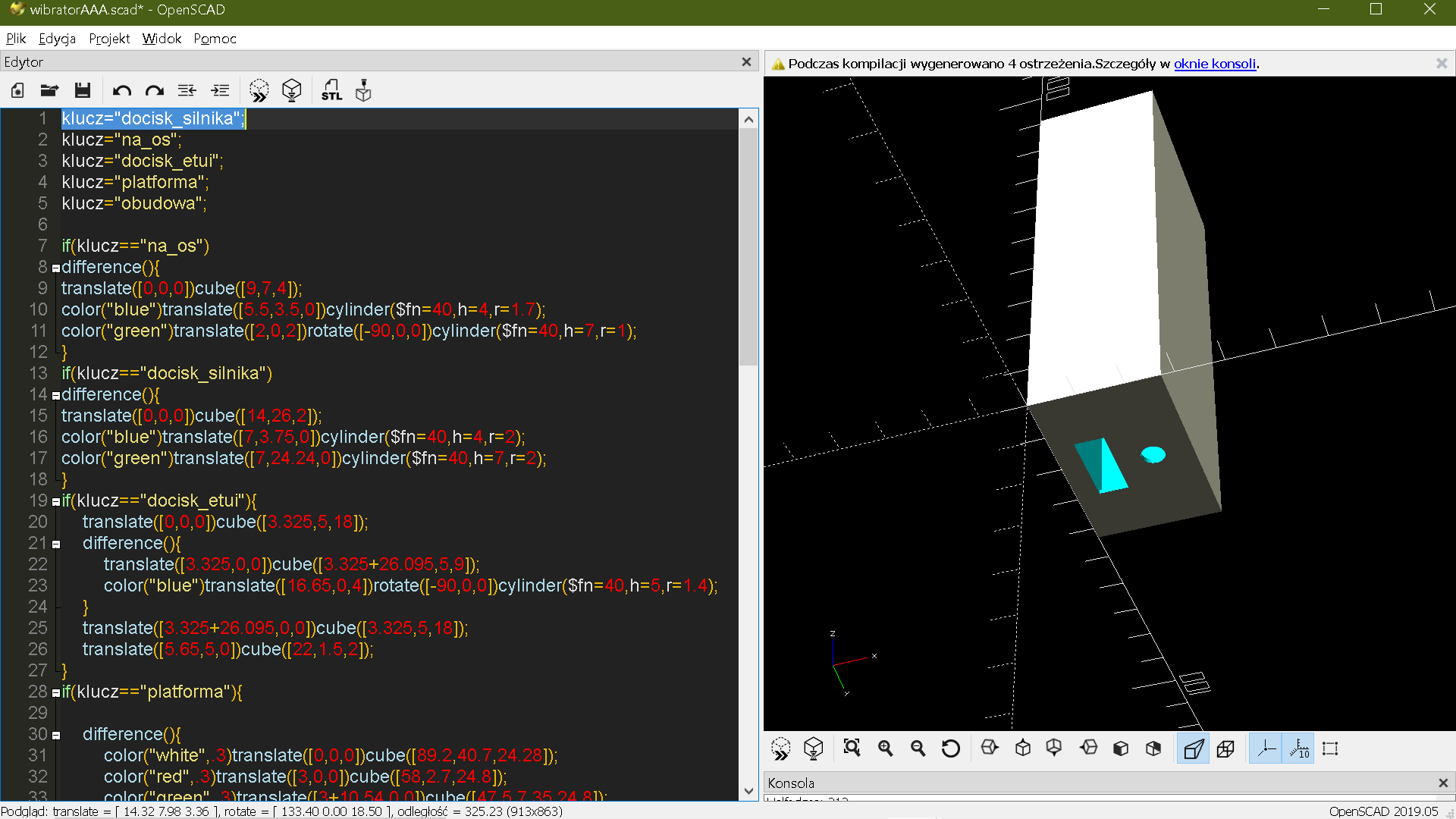
Task: Collapse the difference() block at line 8
Action: (55, 268)
